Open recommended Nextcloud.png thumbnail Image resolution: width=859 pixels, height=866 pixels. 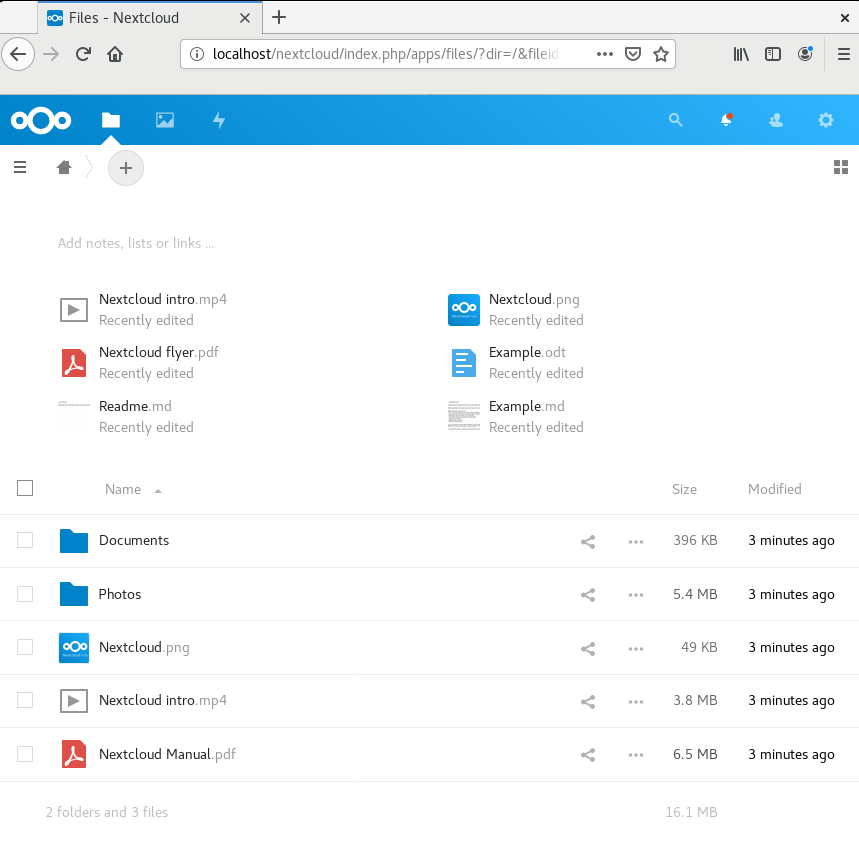click(x=463, y=310)
